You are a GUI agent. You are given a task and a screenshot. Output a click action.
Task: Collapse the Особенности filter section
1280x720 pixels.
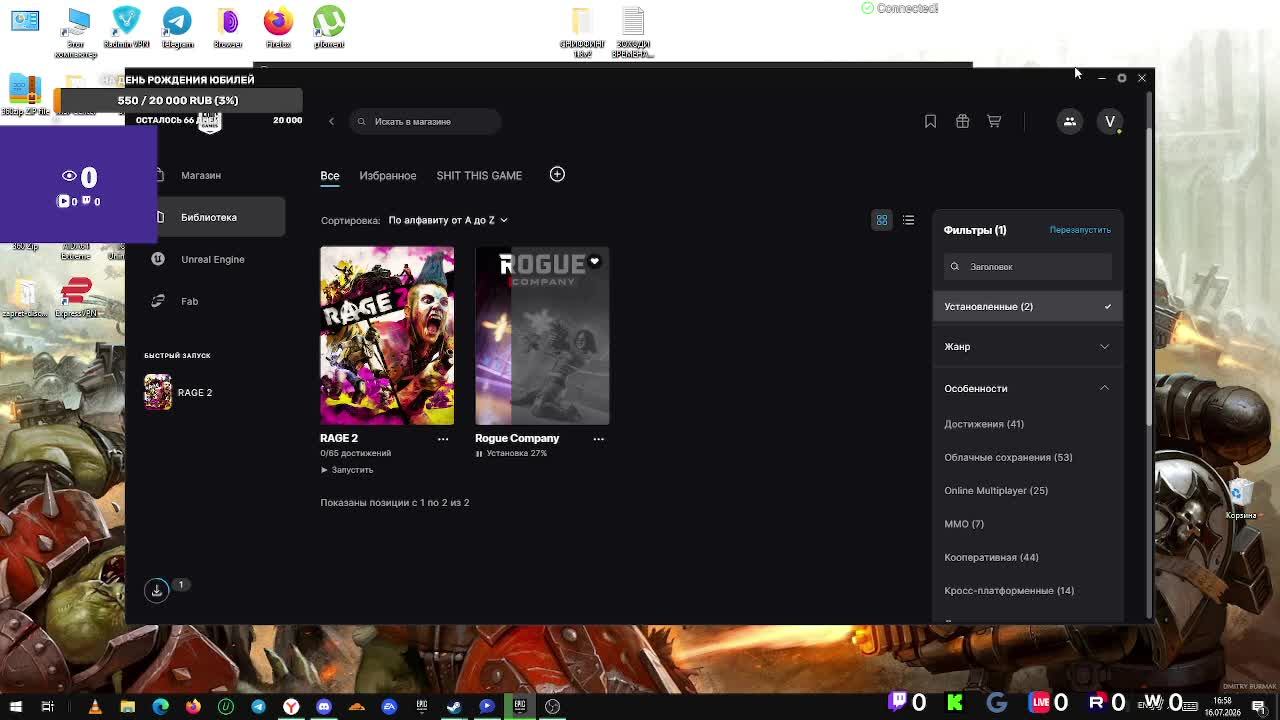(1028, 388)
